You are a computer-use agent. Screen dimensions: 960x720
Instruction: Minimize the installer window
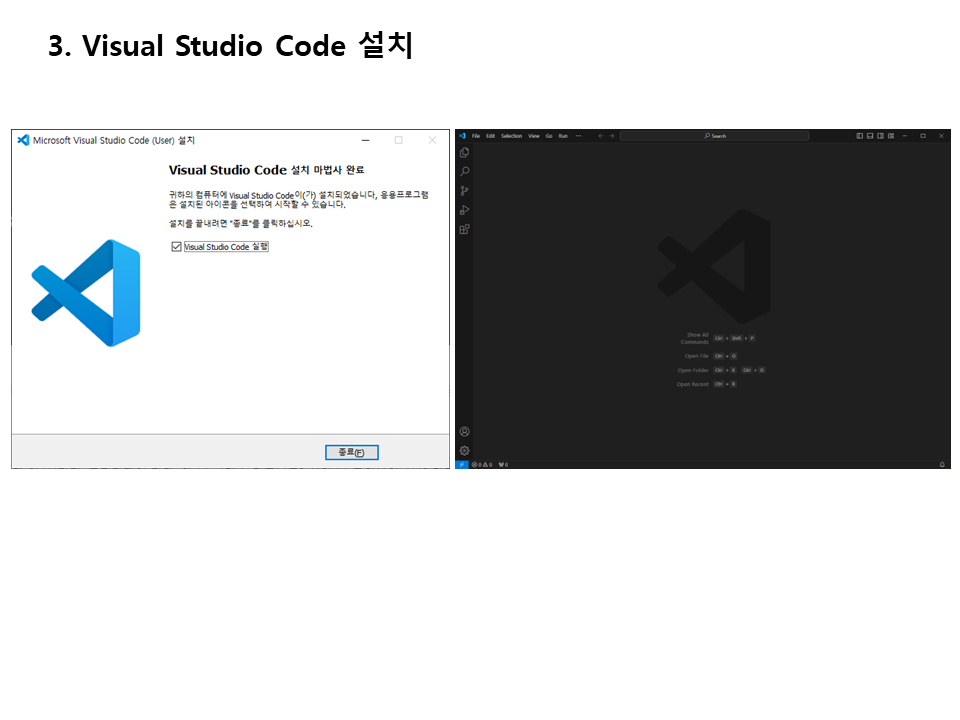[x=366, y=140]
